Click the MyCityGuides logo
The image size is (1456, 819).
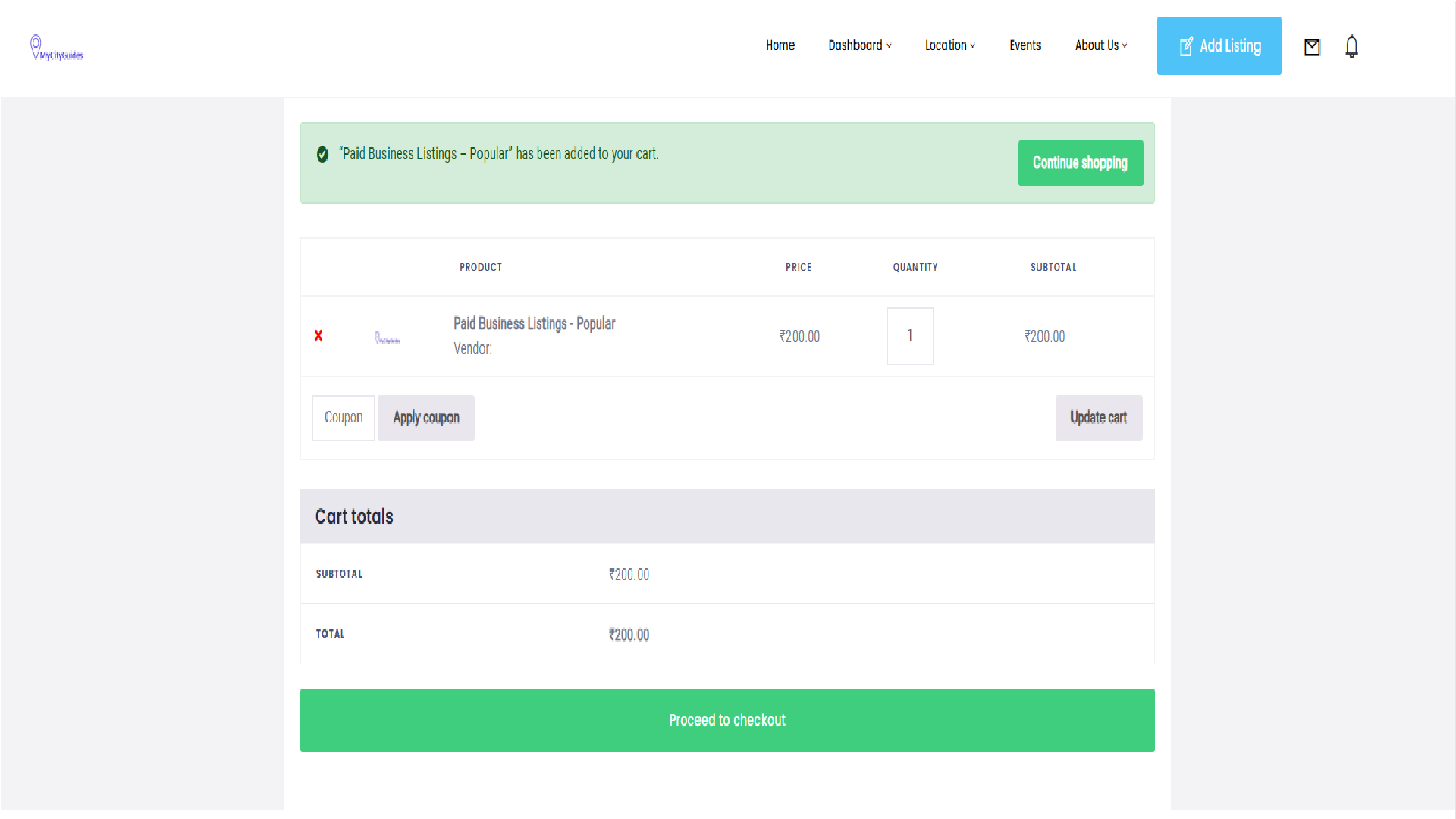(55, 48)
